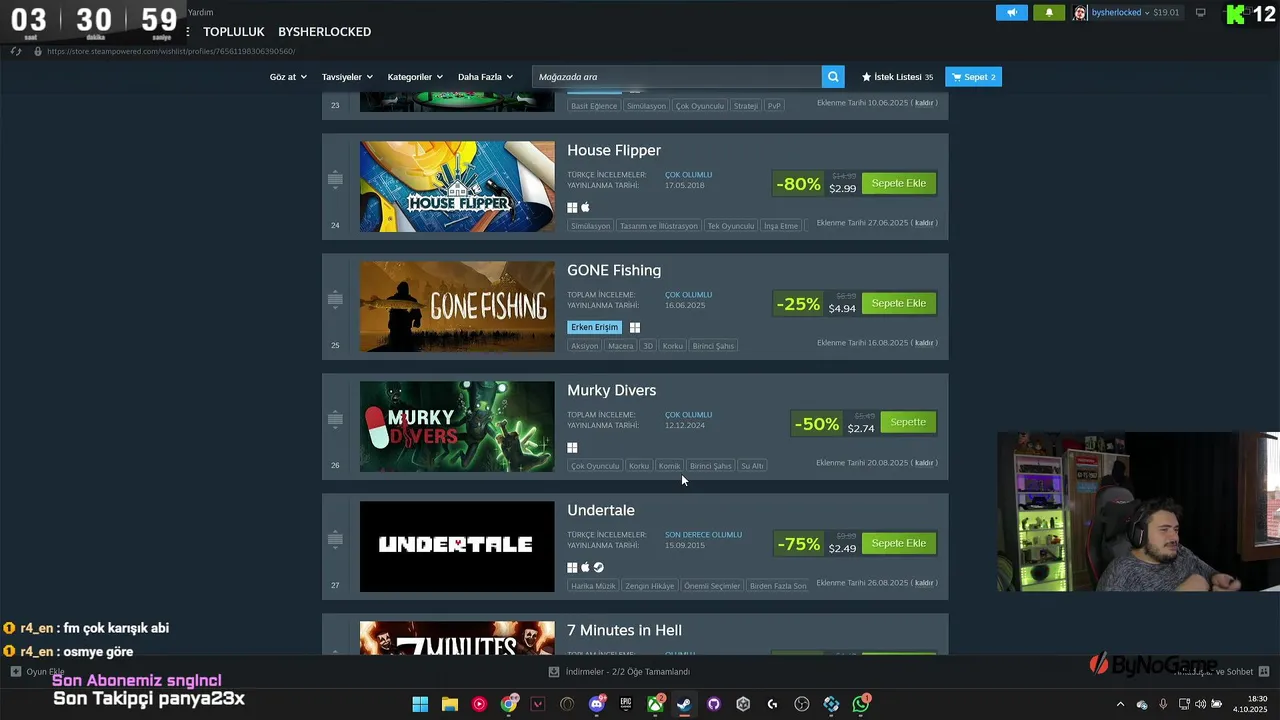
Task: Click the Simülasyon tag under House Flipper
Action: pyautogui.click(x=591, y=226)
